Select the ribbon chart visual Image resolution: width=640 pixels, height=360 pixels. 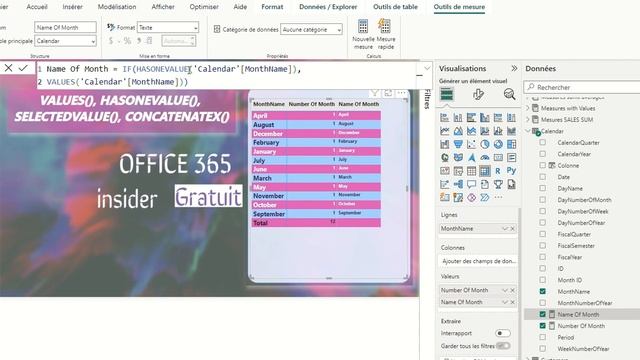coord(511,131)
